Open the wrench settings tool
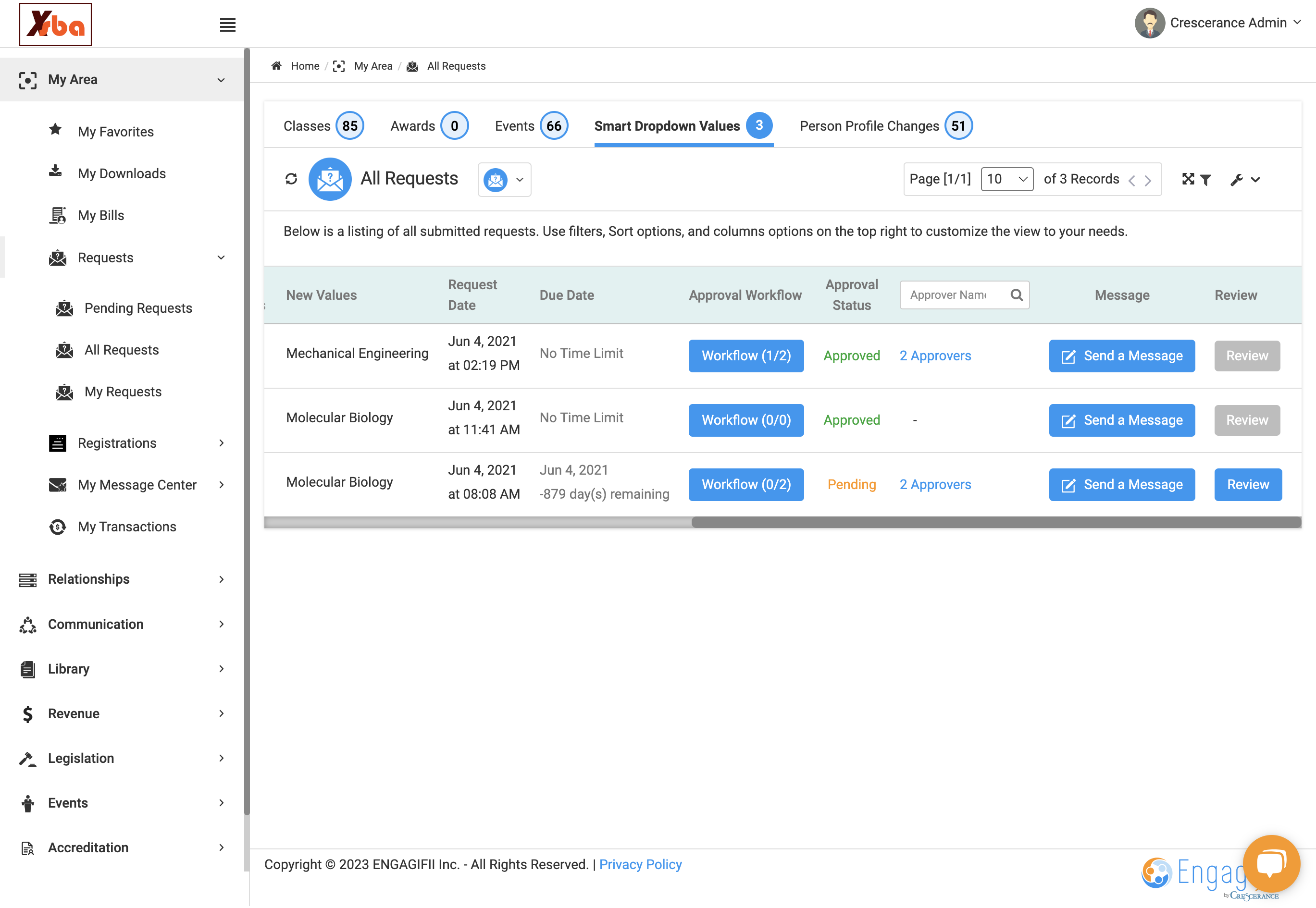 [1245, 180]
